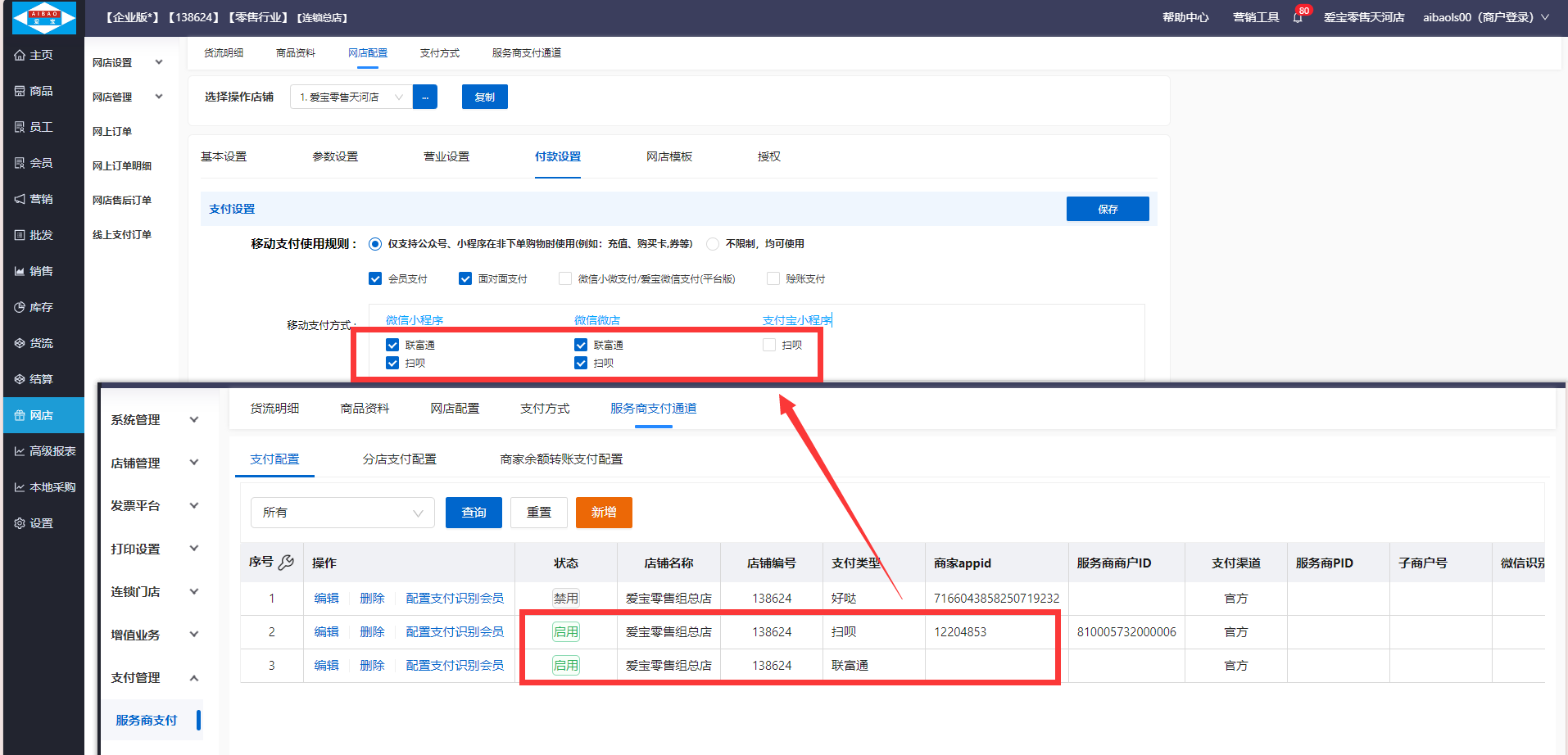1568x755 pixels.
Task: Enable 扫呗 under 支付宝小程序
Action: pos(769,345)
